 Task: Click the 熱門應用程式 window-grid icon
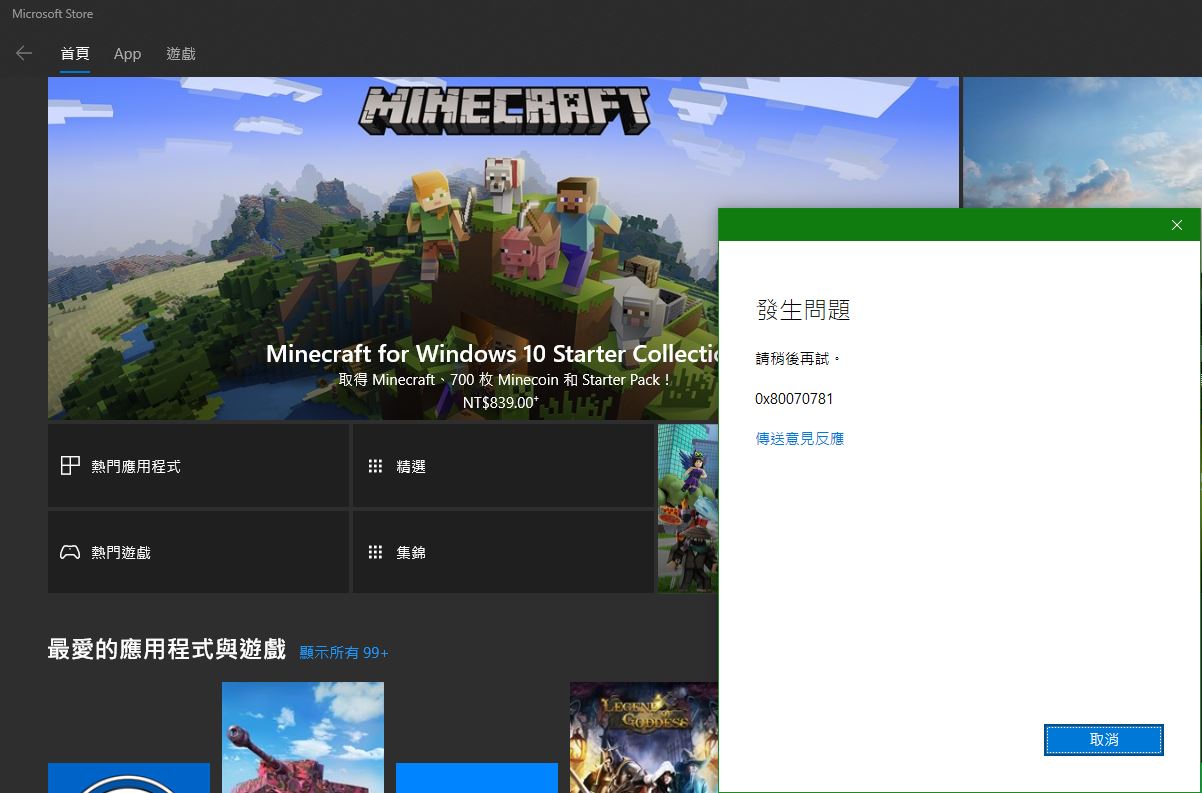pyautogui.click(x=70, y=466)
